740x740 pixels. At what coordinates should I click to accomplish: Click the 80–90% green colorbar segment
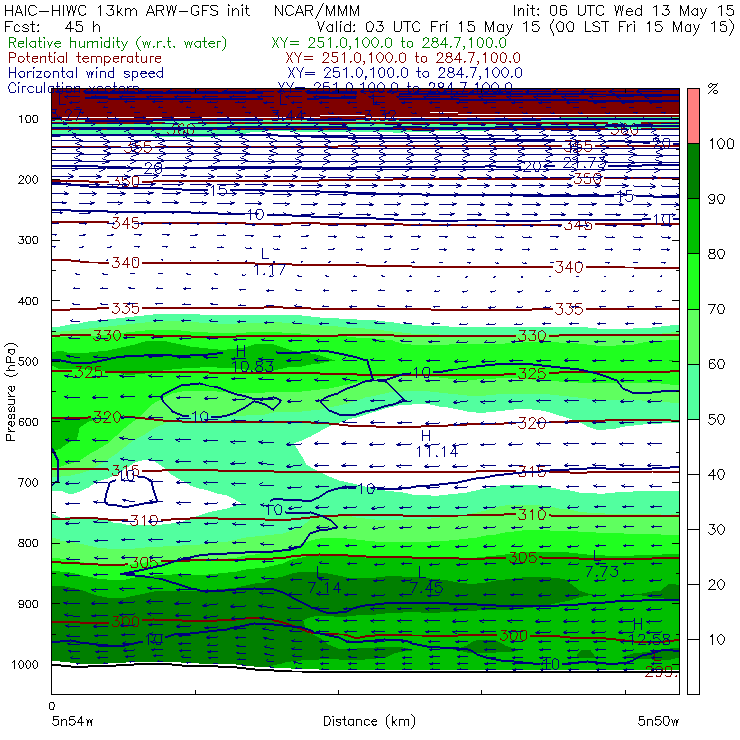tap(693, 226)
